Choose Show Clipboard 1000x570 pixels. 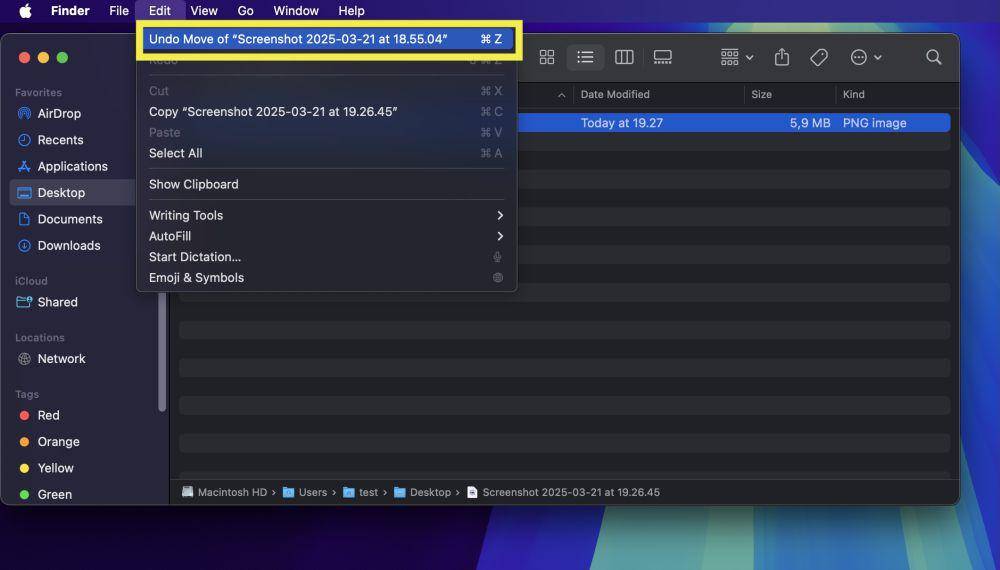coord(327,184)
